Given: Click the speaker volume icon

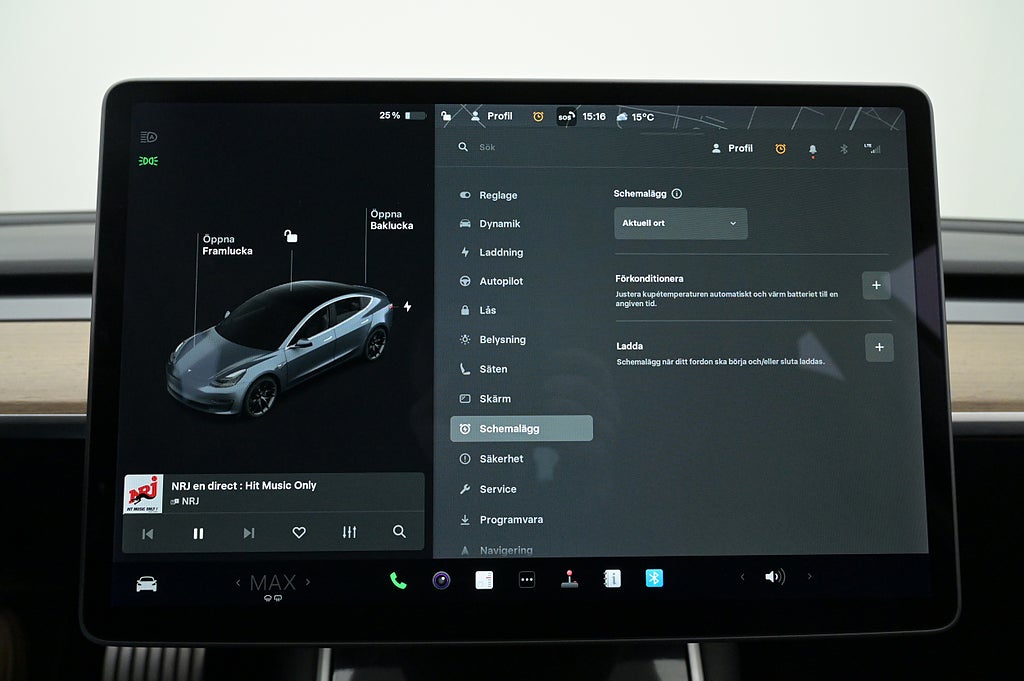Looking at the screenshot, I should 774,577.
